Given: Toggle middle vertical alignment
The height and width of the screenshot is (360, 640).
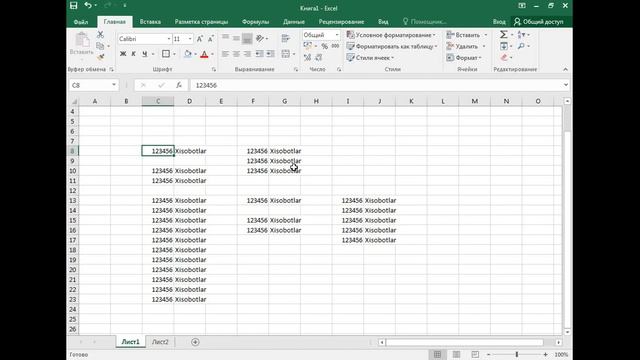Looking at the screenshot, I should coord(236,38).
